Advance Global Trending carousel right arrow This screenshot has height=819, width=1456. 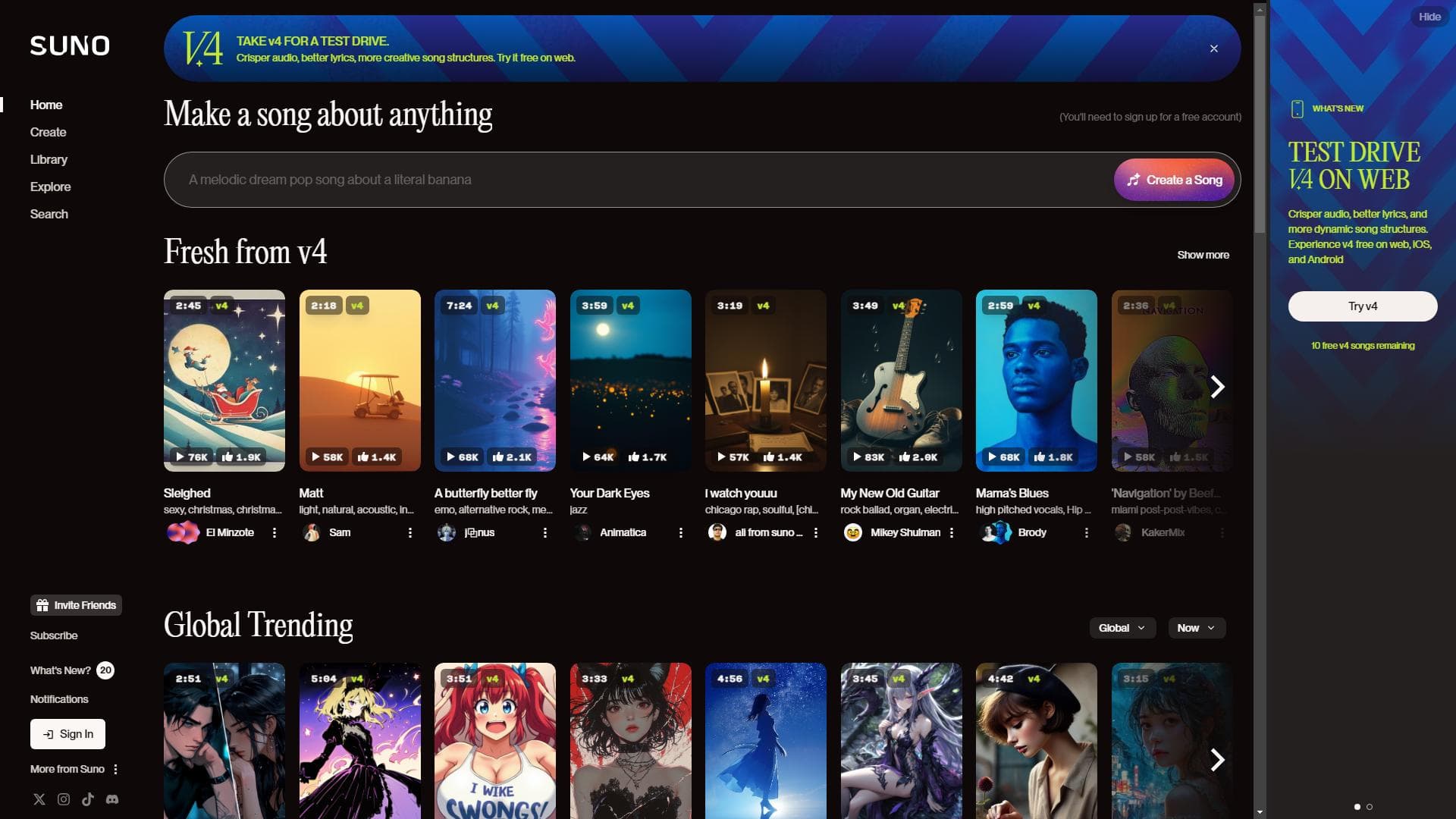click(x=1217, y=760)
